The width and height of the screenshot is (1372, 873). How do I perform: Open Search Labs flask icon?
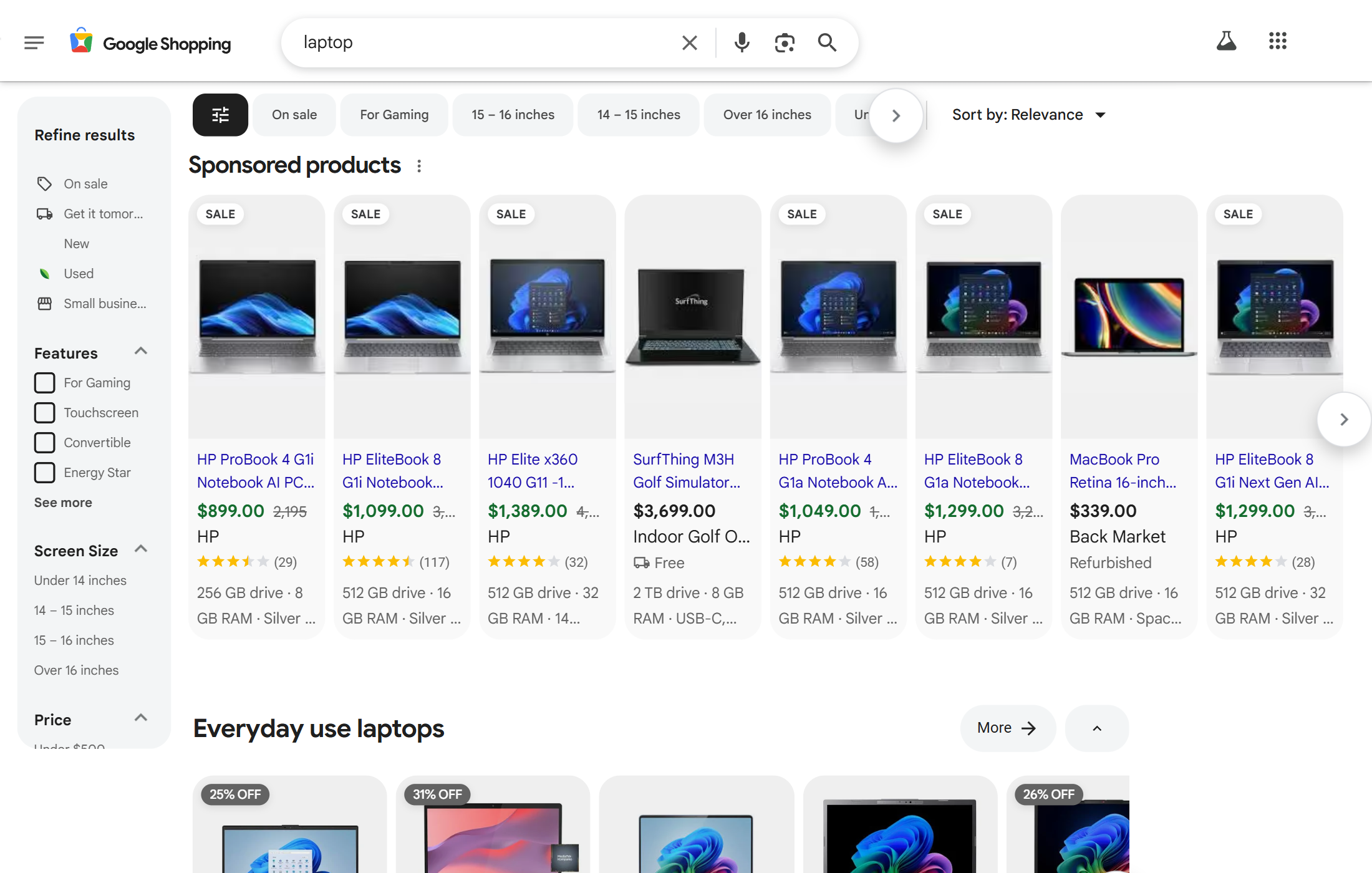point(1226,42)
